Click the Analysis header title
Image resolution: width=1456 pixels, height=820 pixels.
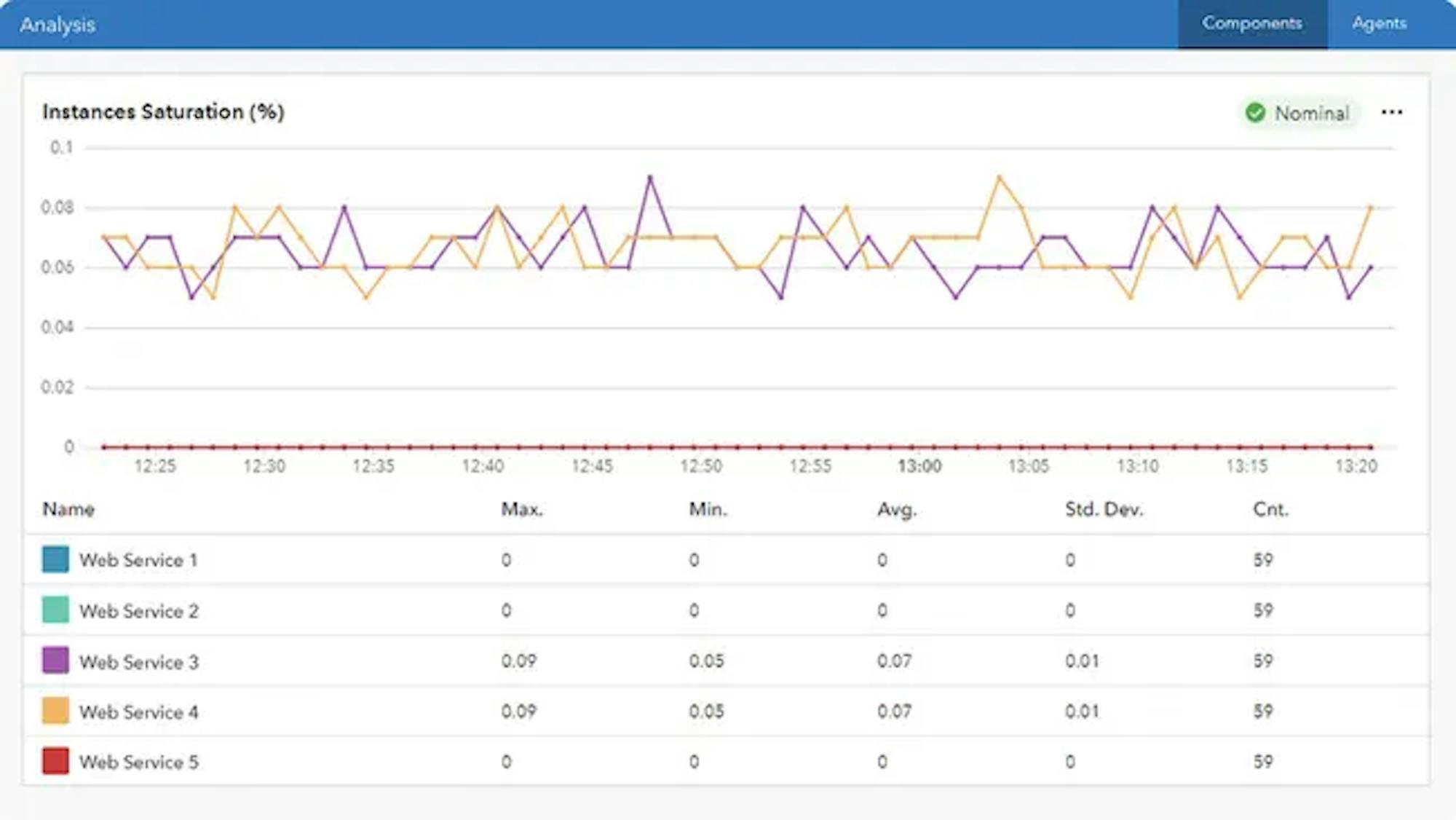pos(58,25)
